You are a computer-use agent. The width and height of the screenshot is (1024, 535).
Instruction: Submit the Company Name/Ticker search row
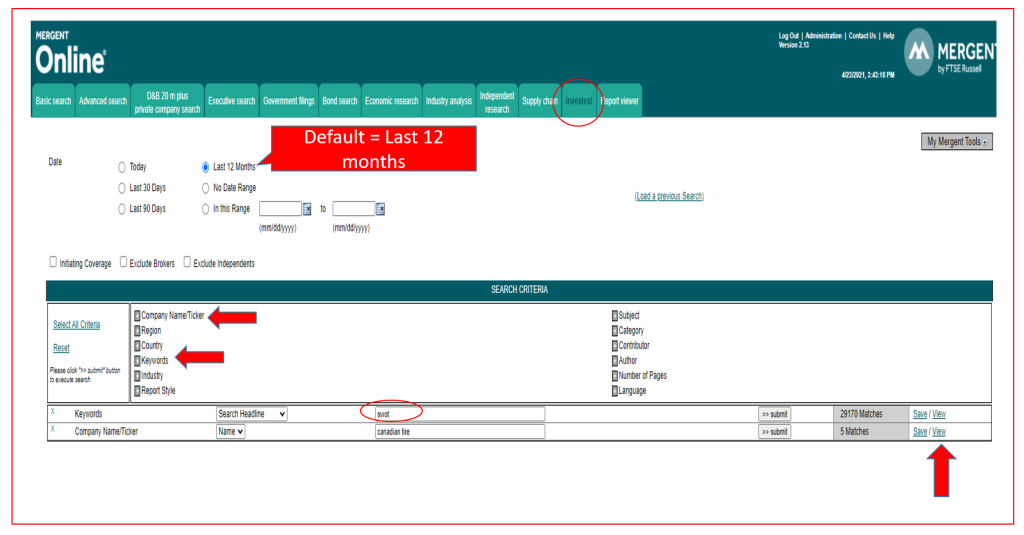tap(775, 432)
